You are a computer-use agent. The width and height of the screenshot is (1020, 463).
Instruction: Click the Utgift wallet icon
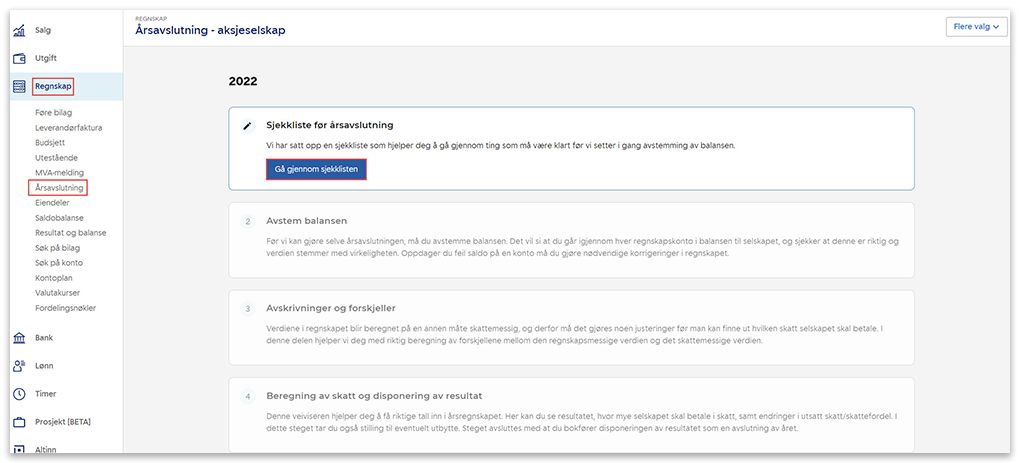click(x=19, y=58)
